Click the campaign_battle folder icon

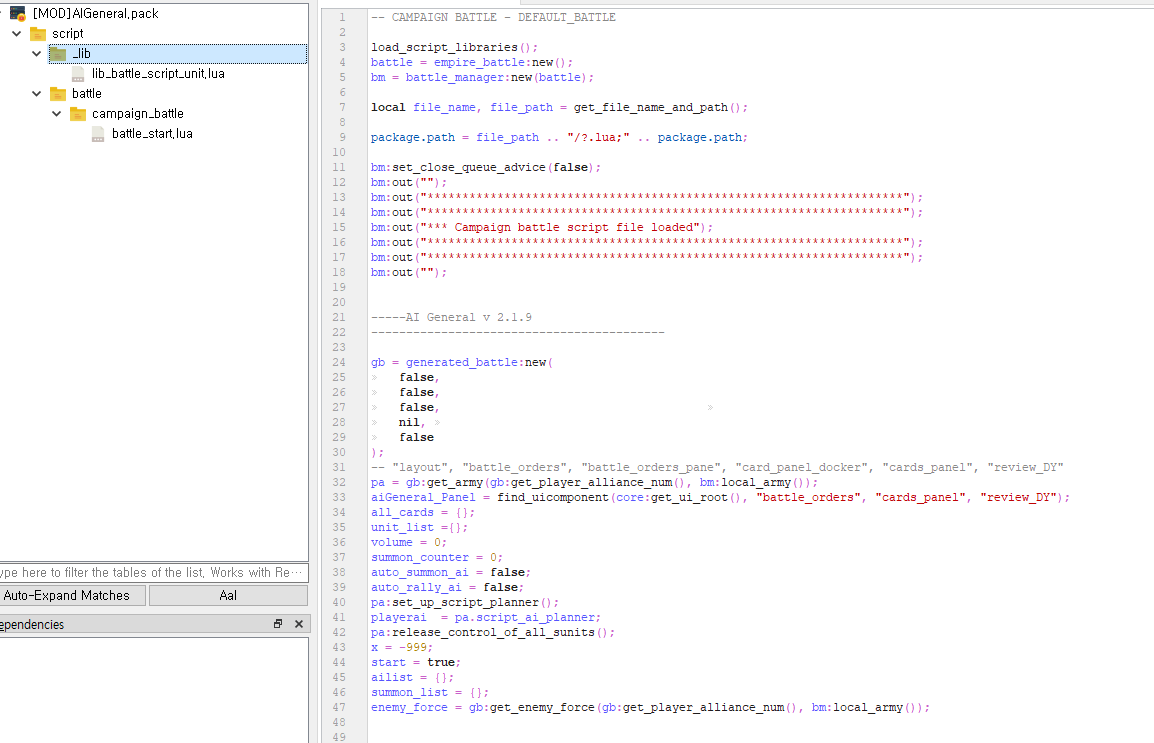[x=78, y=114]
